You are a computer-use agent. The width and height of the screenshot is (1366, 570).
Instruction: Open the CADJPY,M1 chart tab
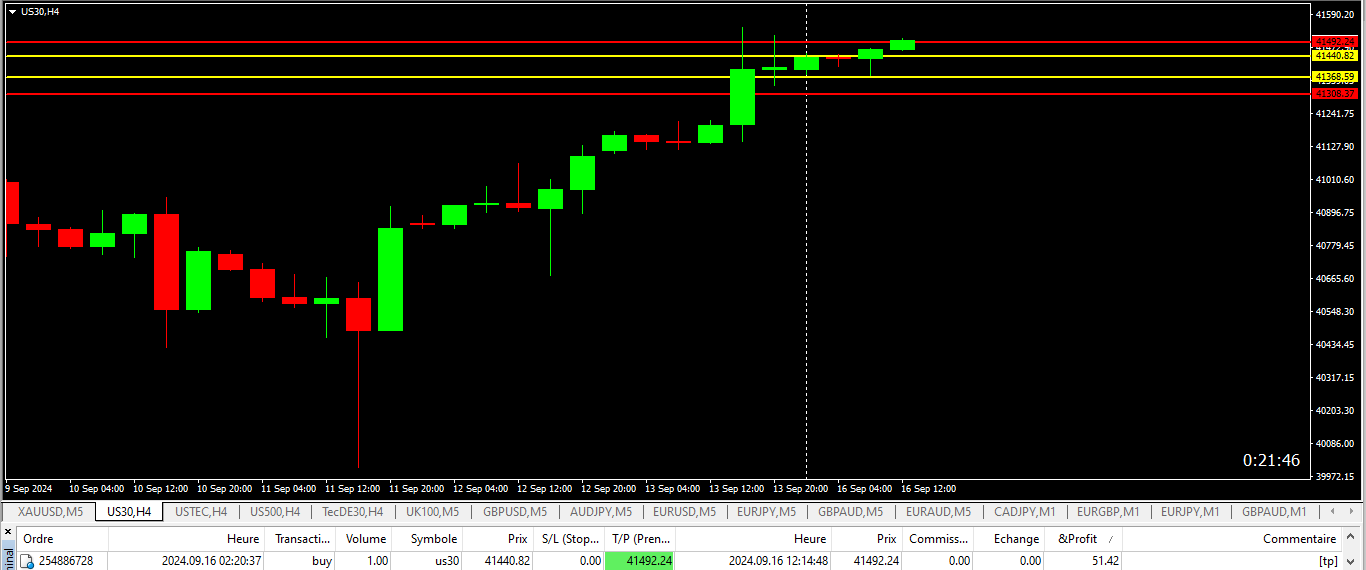click(x=1024, y=511)
